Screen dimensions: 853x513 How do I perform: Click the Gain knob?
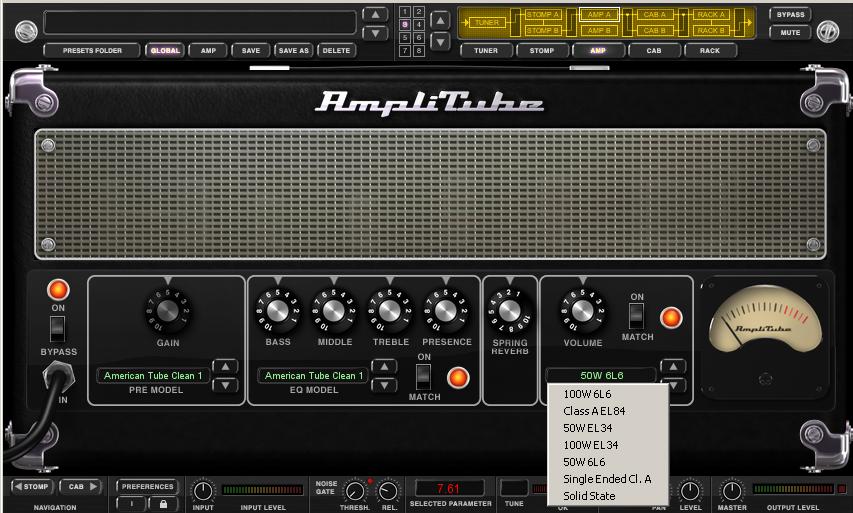[x=168, y=311]
